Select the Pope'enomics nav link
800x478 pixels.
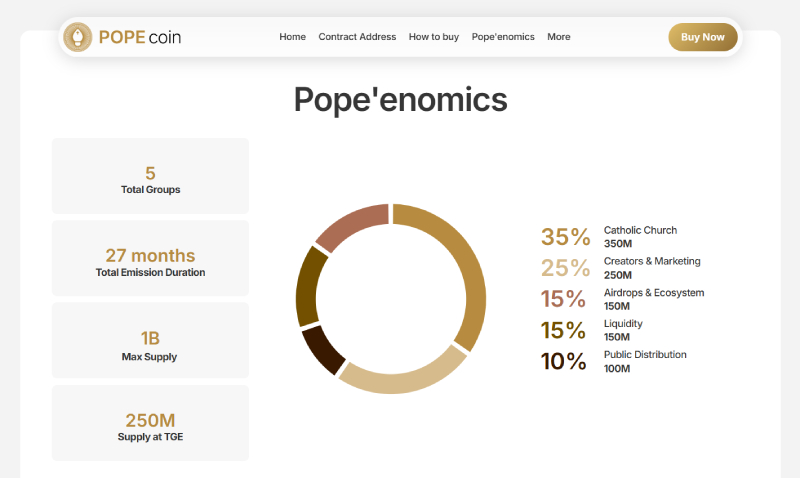tap(503, 37)
